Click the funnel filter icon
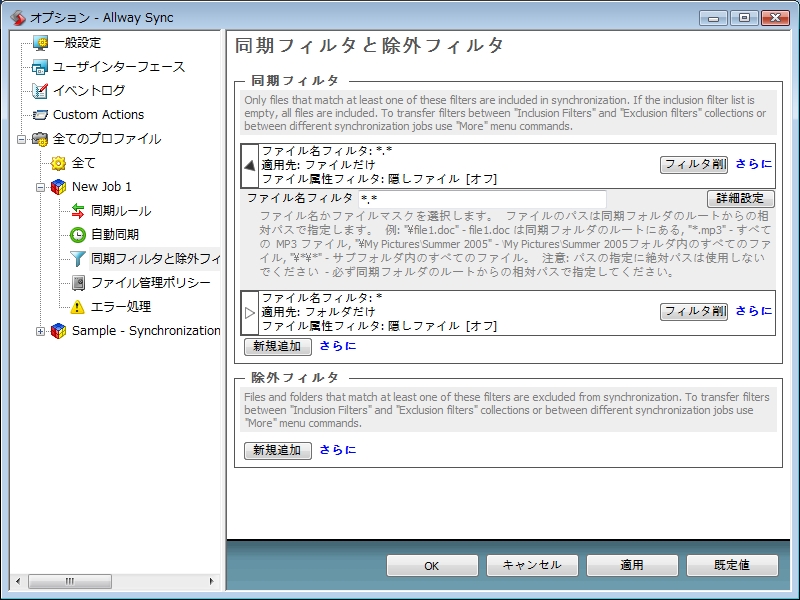 pyautogui.click(x=78, y=259)
